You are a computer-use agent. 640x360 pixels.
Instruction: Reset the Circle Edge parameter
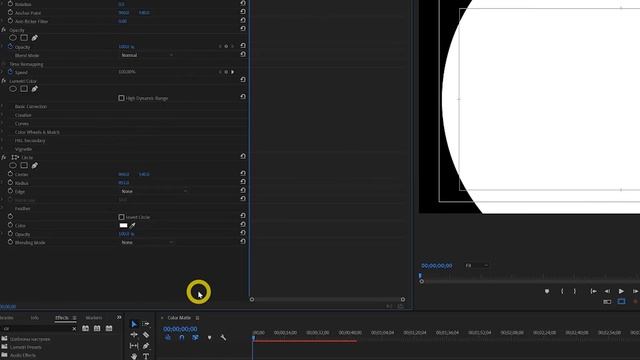(243, 190)
